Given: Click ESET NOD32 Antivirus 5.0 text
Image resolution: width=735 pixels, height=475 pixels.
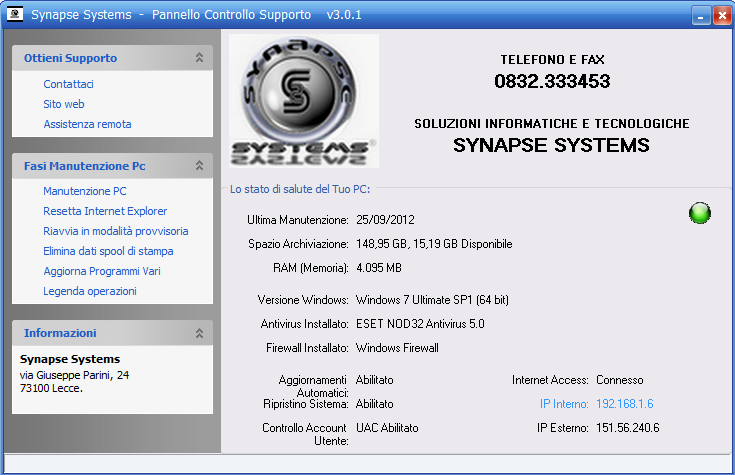Looking at the screenshot, I should (420, 324).
